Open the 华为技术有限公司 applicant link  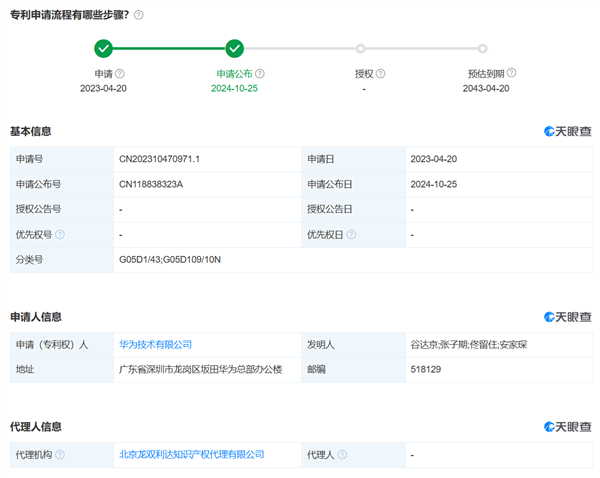click(x=155, y=345)
